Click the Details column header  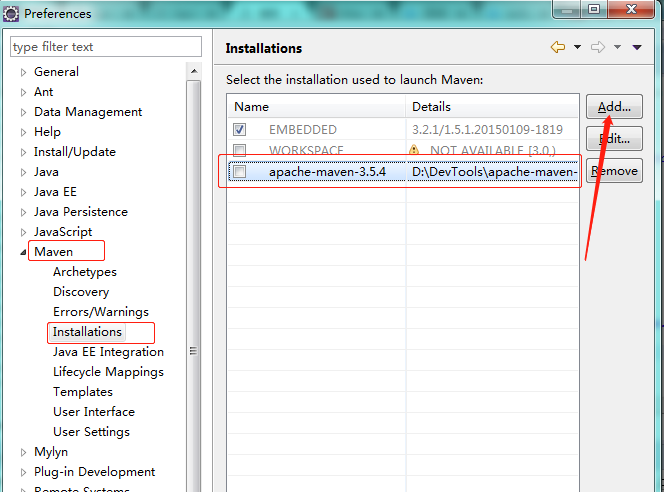click(x=492, y=107)
